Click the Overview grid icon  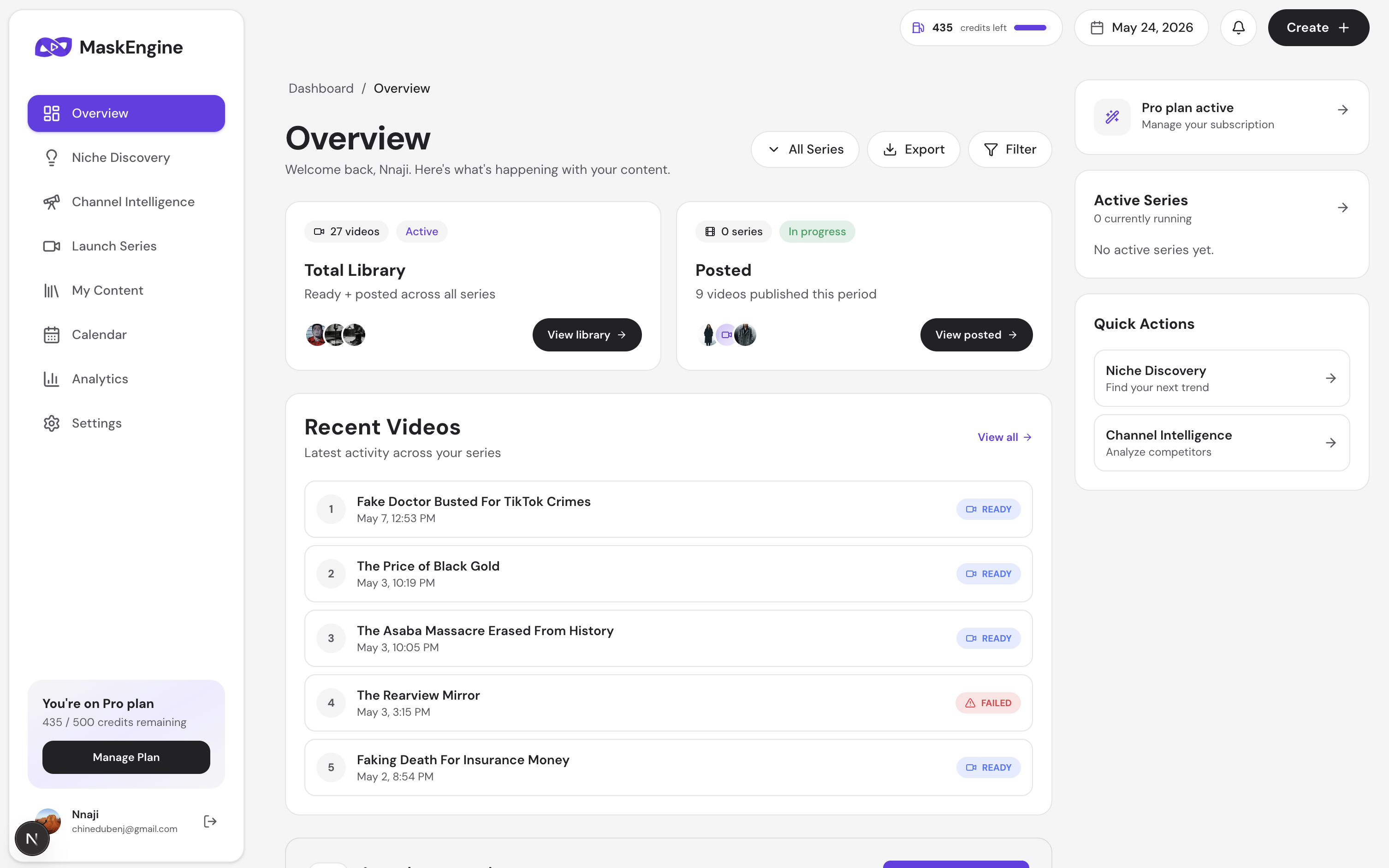point(52,113)
